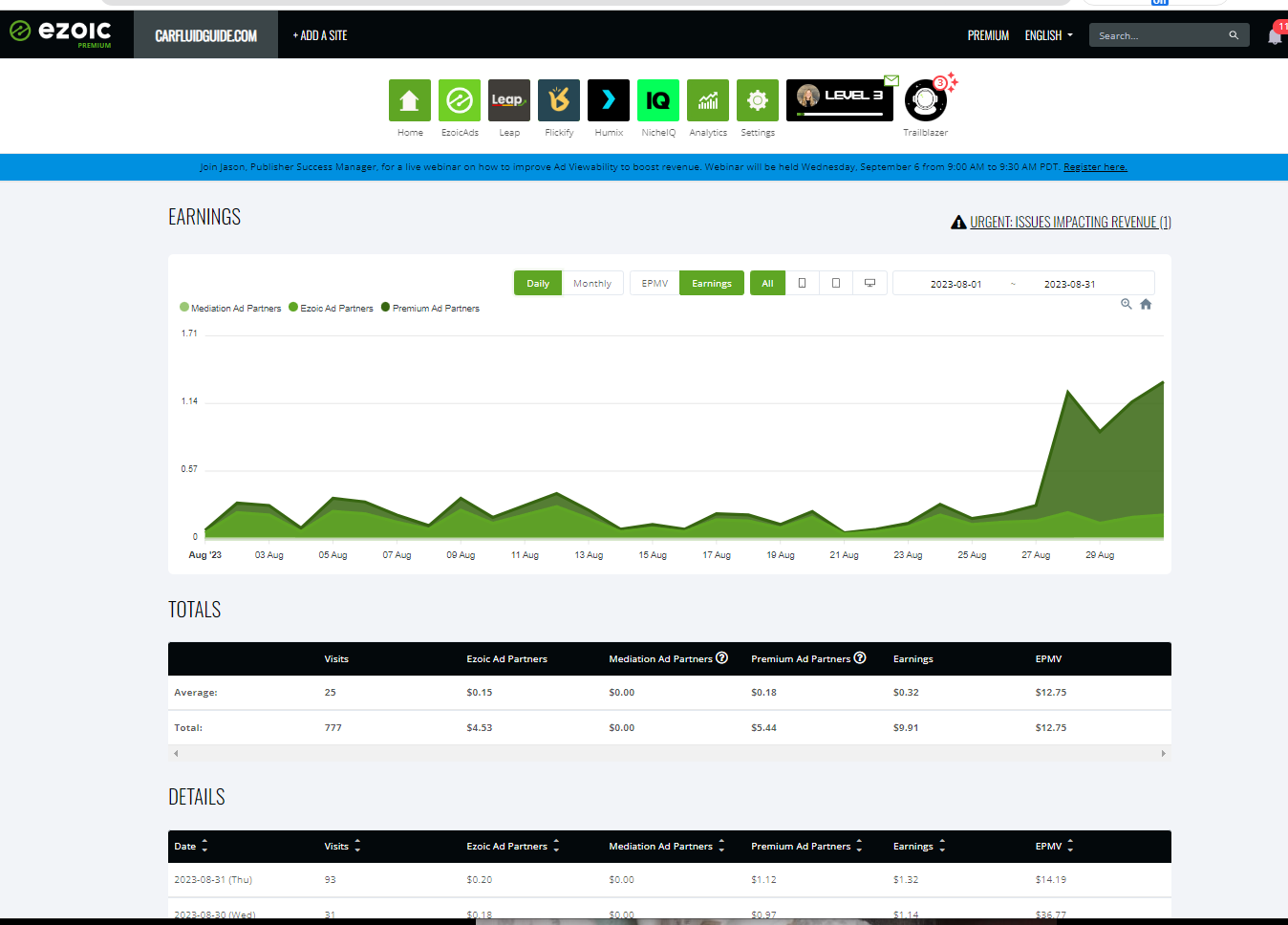
Task: Click the webinar Register here link
Action: pos(1095,166)
